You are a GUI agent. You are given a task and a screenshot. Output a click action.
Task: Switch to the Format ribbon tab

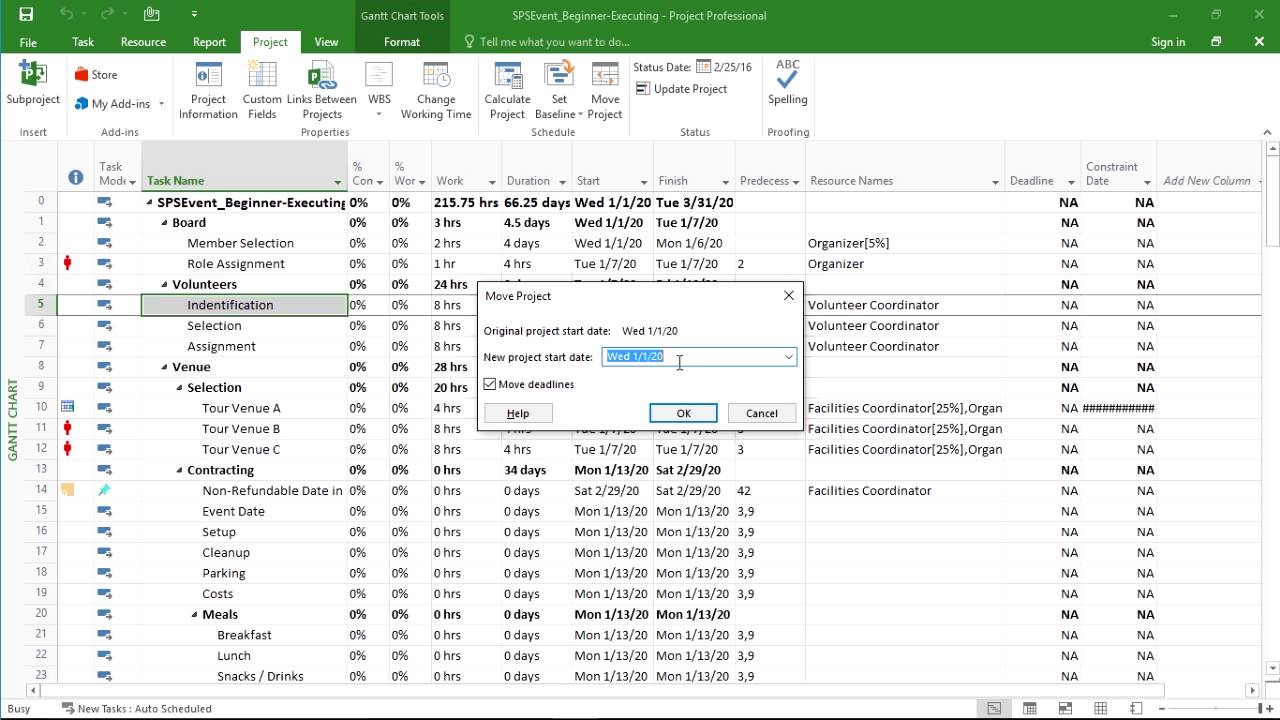click(x=401, y=42)
